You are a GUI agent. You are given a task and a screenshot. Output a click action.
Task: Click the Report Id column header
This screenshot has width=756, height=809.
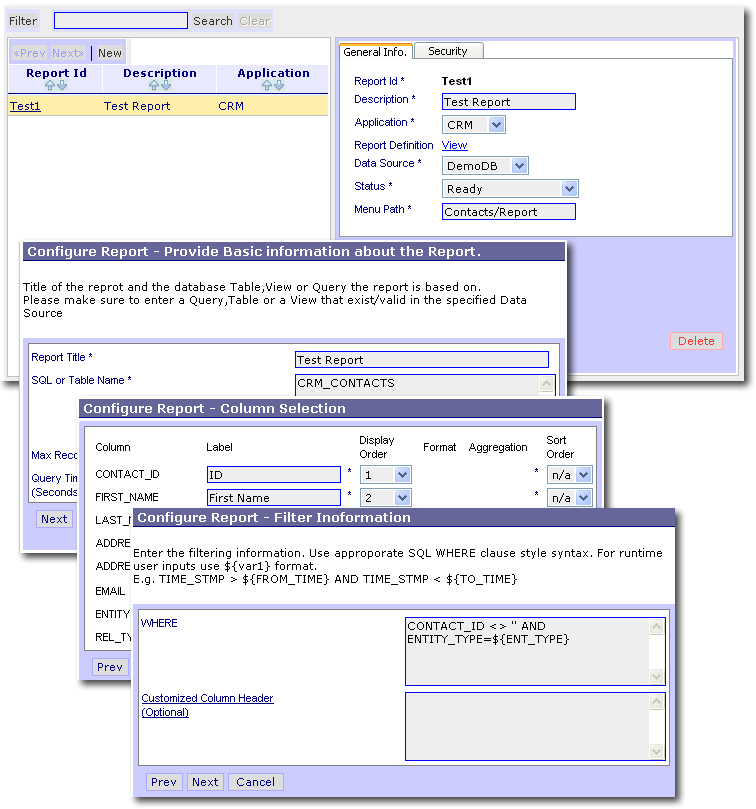(56, 73)
